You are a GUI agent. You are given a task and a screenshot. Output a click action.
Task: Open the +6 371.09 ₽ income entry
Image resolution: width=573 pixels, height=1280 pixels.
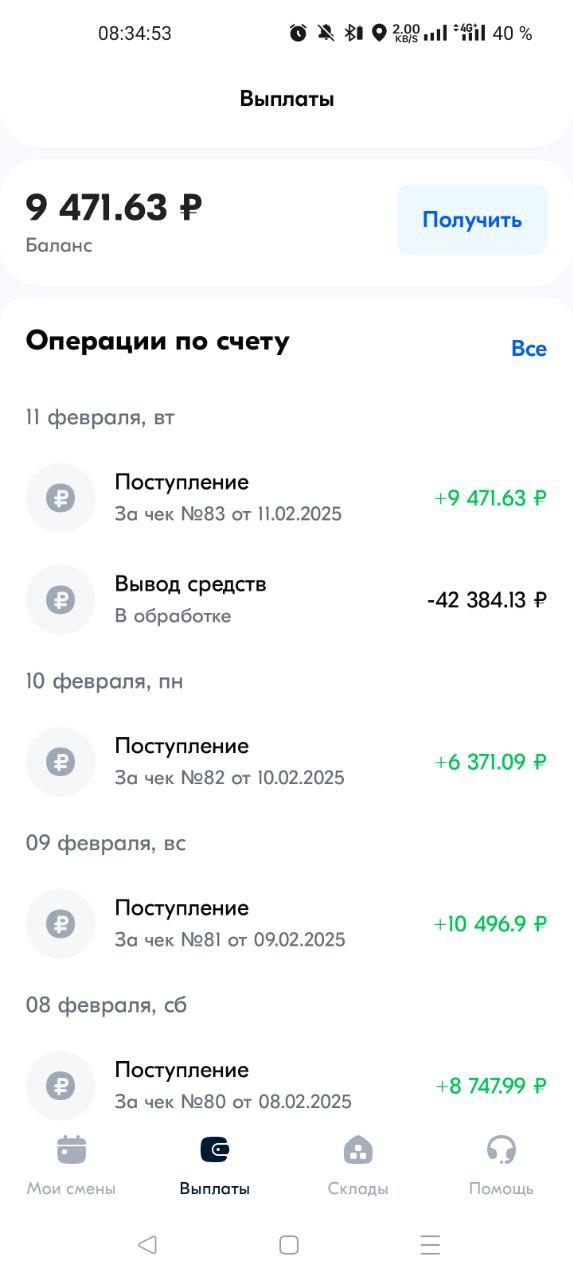[286, 762]
